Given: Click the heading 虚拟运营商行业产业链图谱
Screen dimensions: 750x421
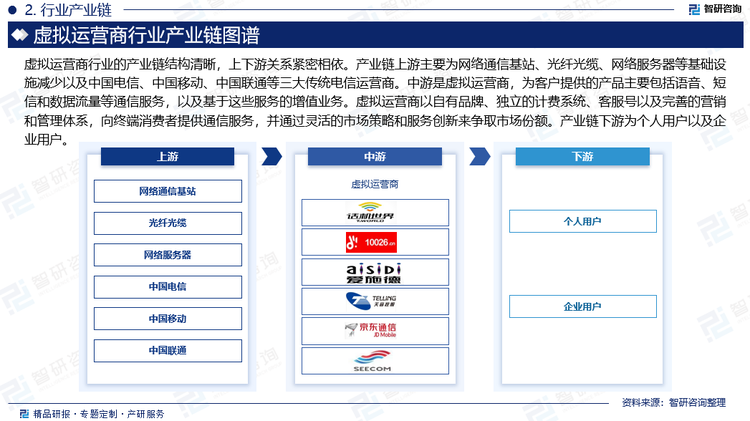Looking at the screenshot, I should point(146,35).
